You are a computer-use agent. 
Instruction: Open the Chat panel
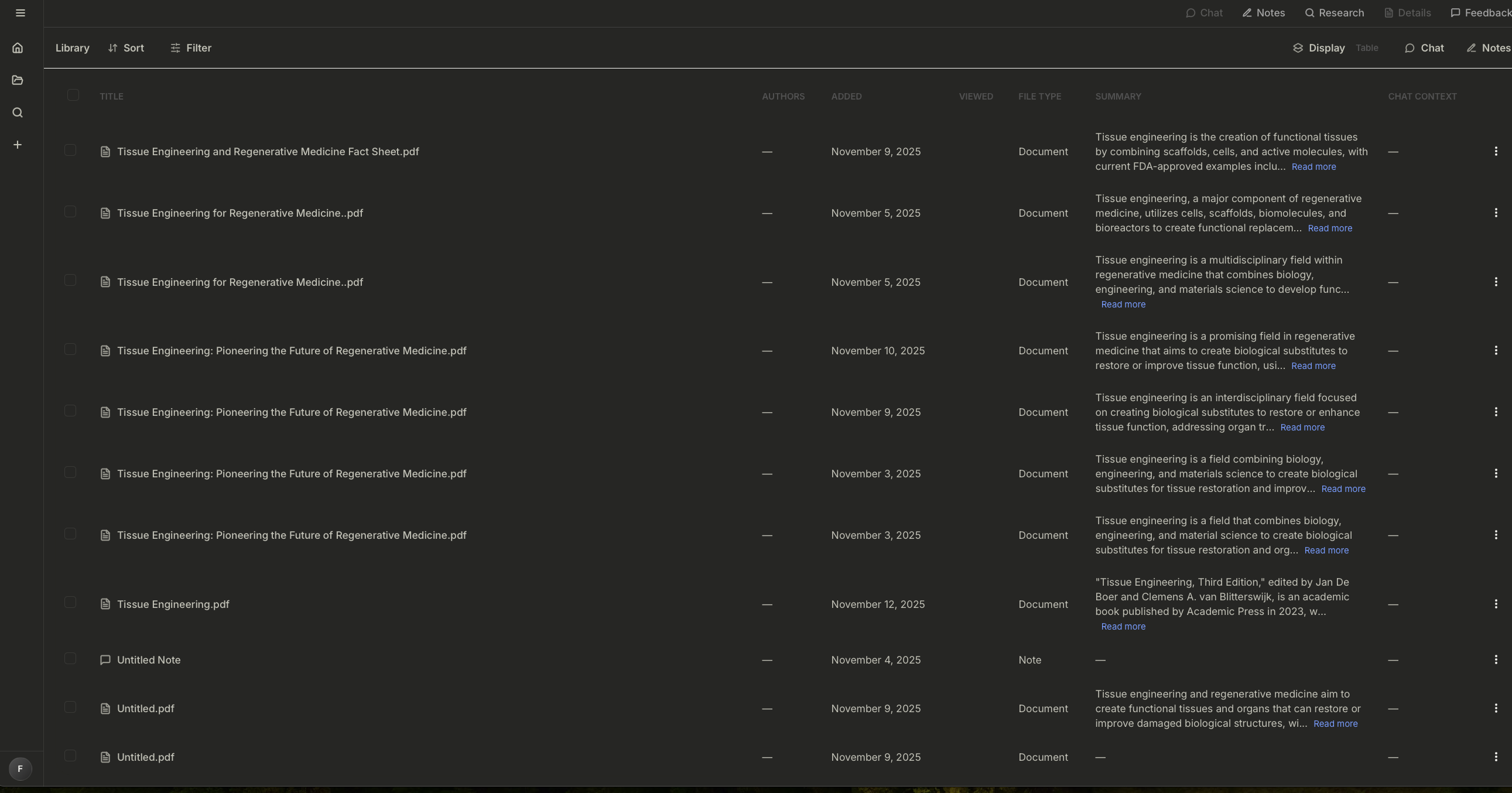point(1425,47)
